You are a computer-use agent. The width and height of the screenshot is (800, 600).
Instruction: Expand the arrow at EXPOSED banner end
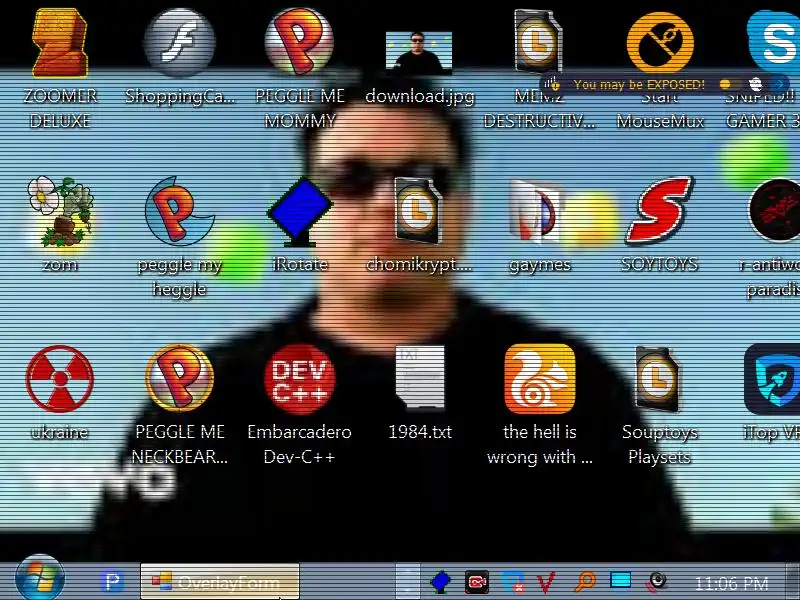[x=780, y=84]
